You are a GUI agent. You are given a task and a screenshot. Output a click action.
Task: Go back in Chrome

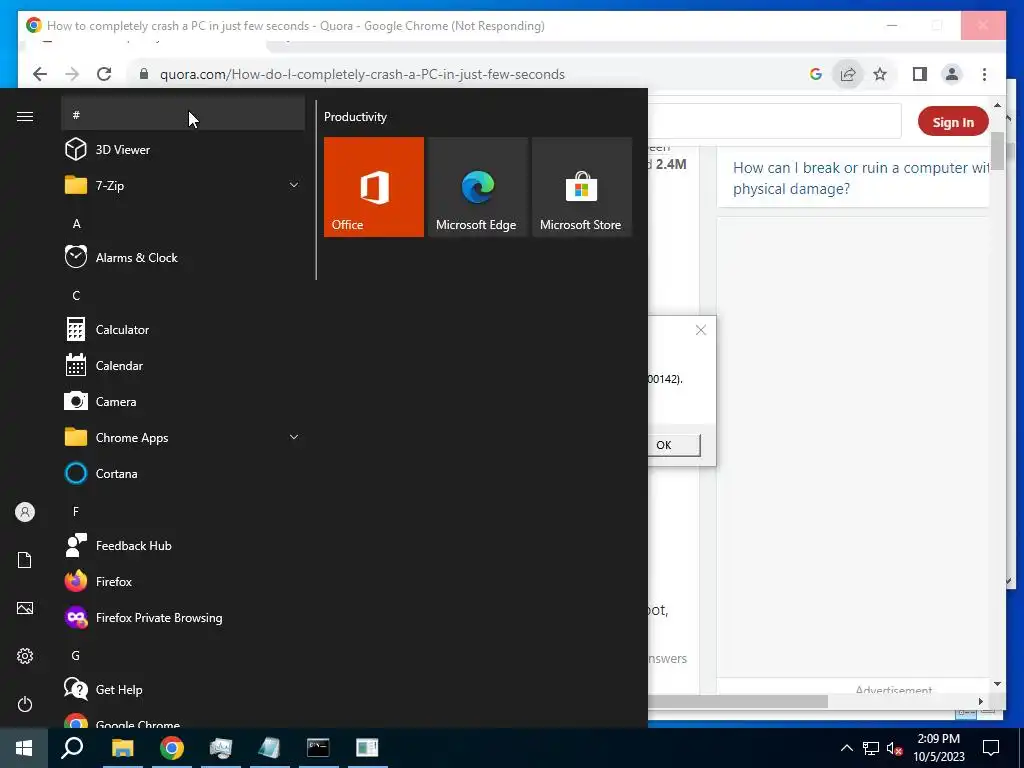[40, 74]
